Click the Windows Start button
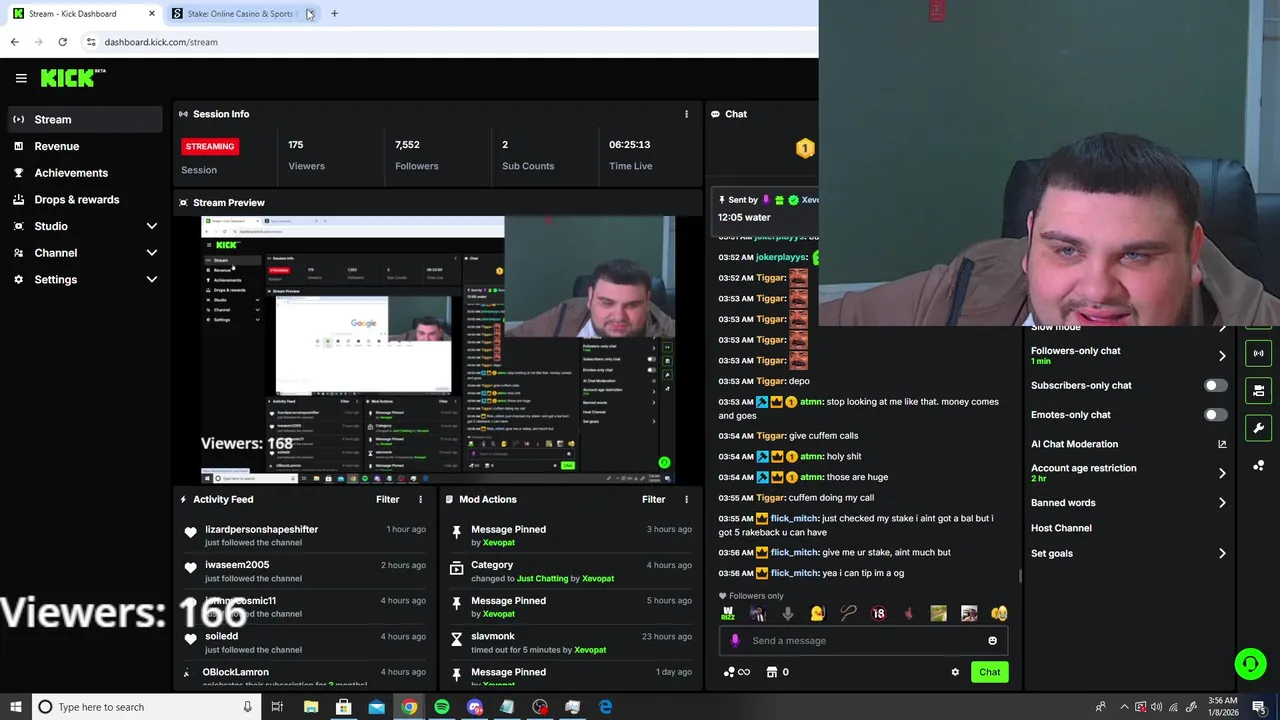This screenshot has width=1280, height=720. pyautogui.click(x=15, y=707)
